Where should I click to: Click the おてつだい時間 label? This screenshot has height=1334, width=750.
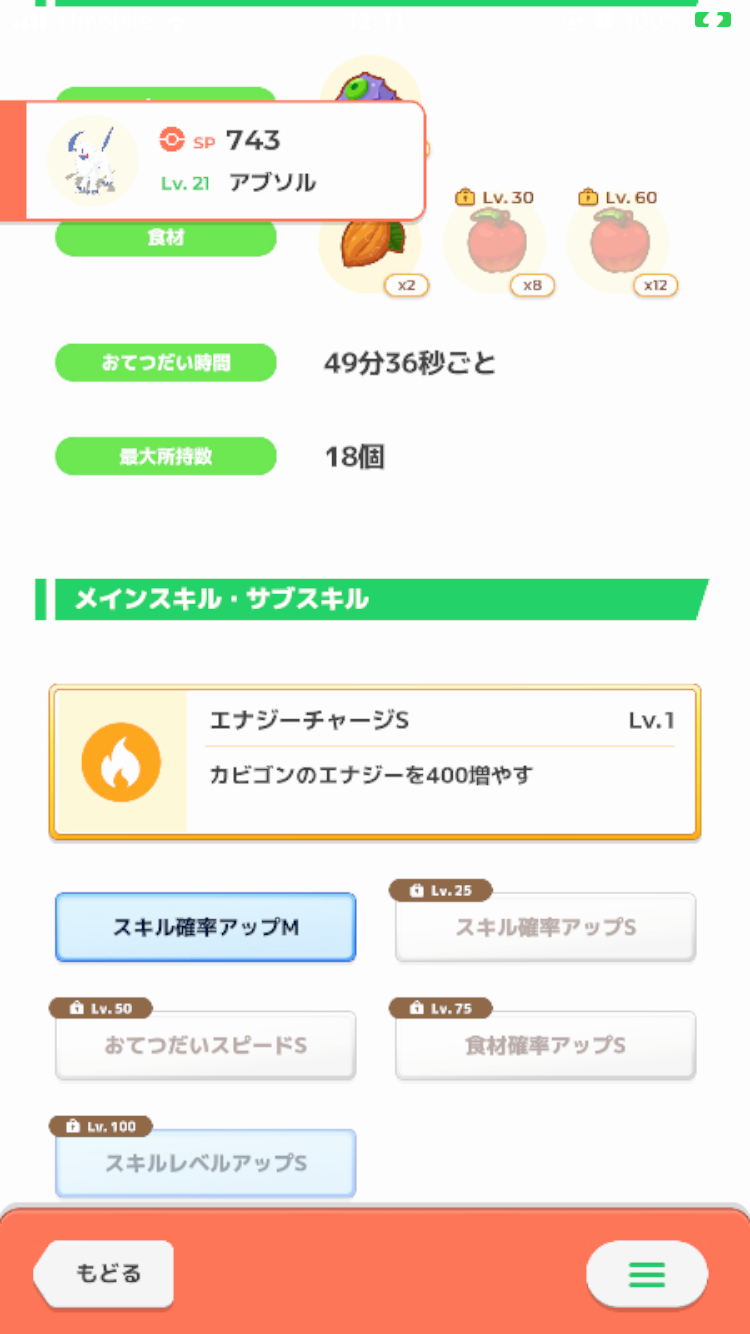(x=165, y=363)
